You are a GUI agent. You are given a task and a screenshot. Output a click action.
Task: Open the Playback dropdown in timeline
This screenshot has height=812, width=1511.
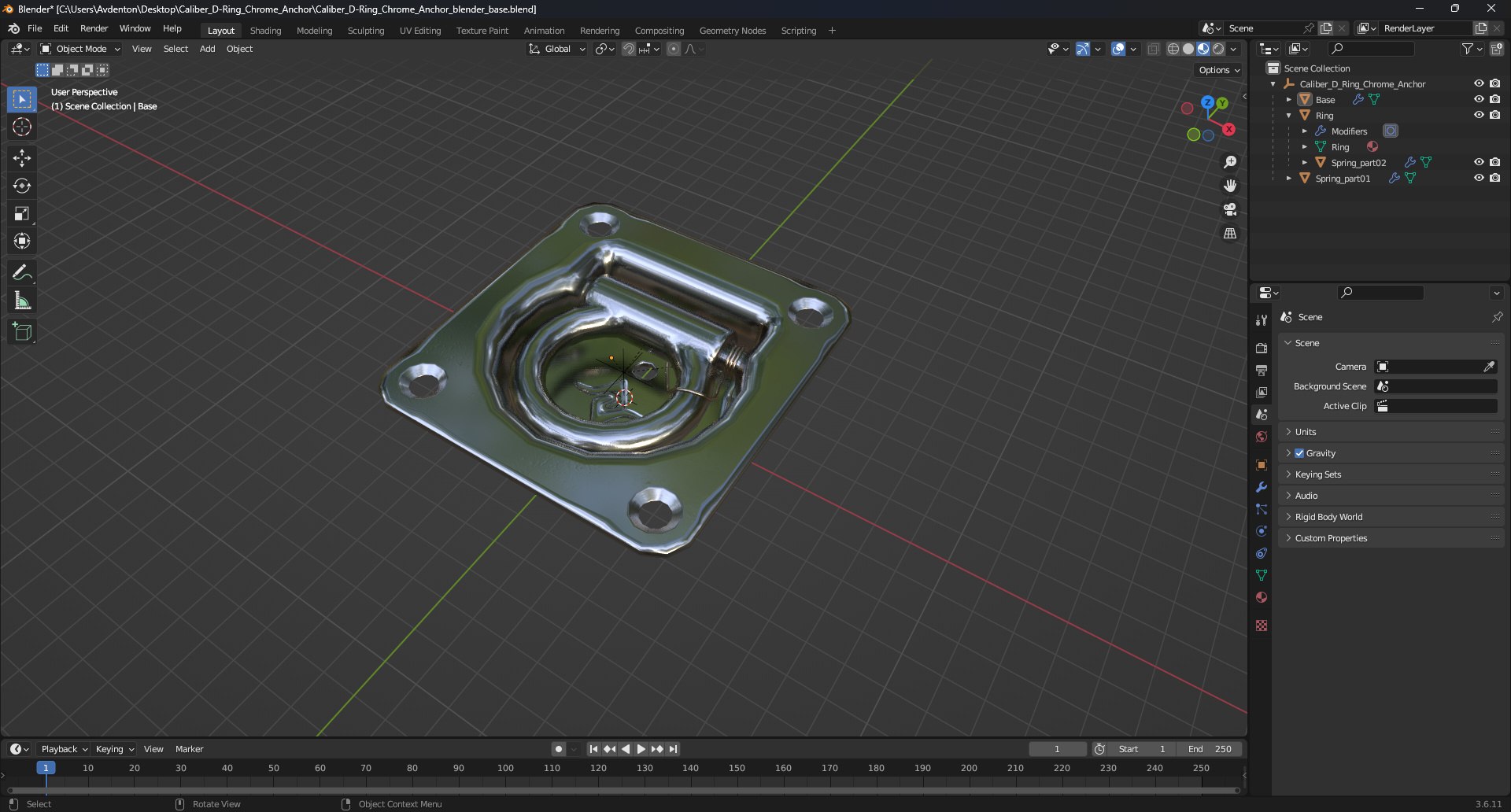point(64,749)
